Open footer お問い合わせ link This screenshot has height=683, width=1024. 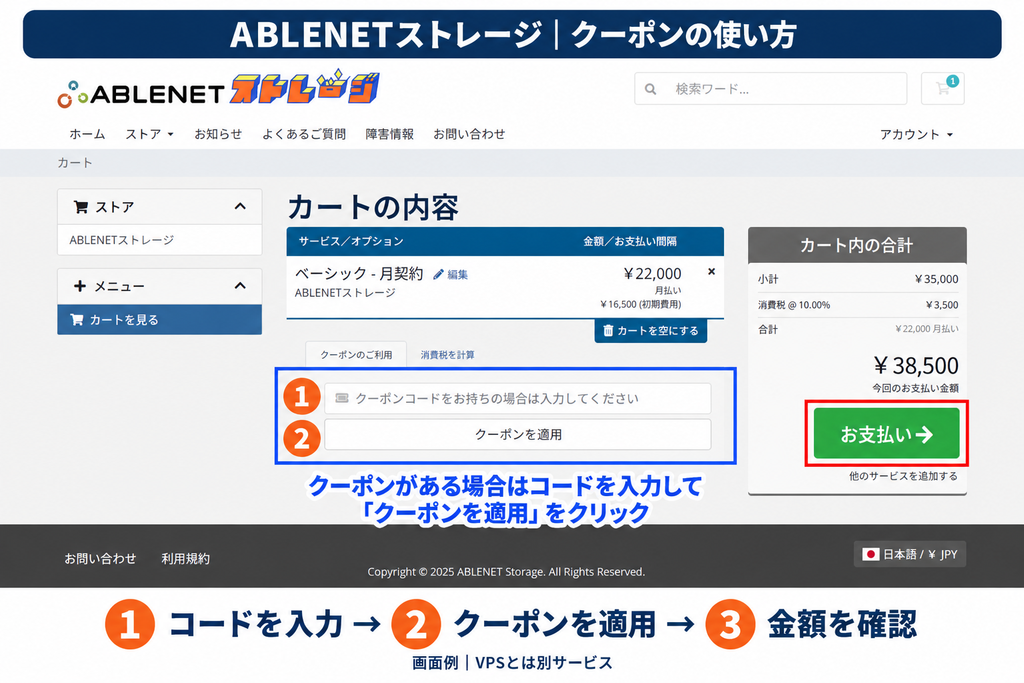click(100, 558)
